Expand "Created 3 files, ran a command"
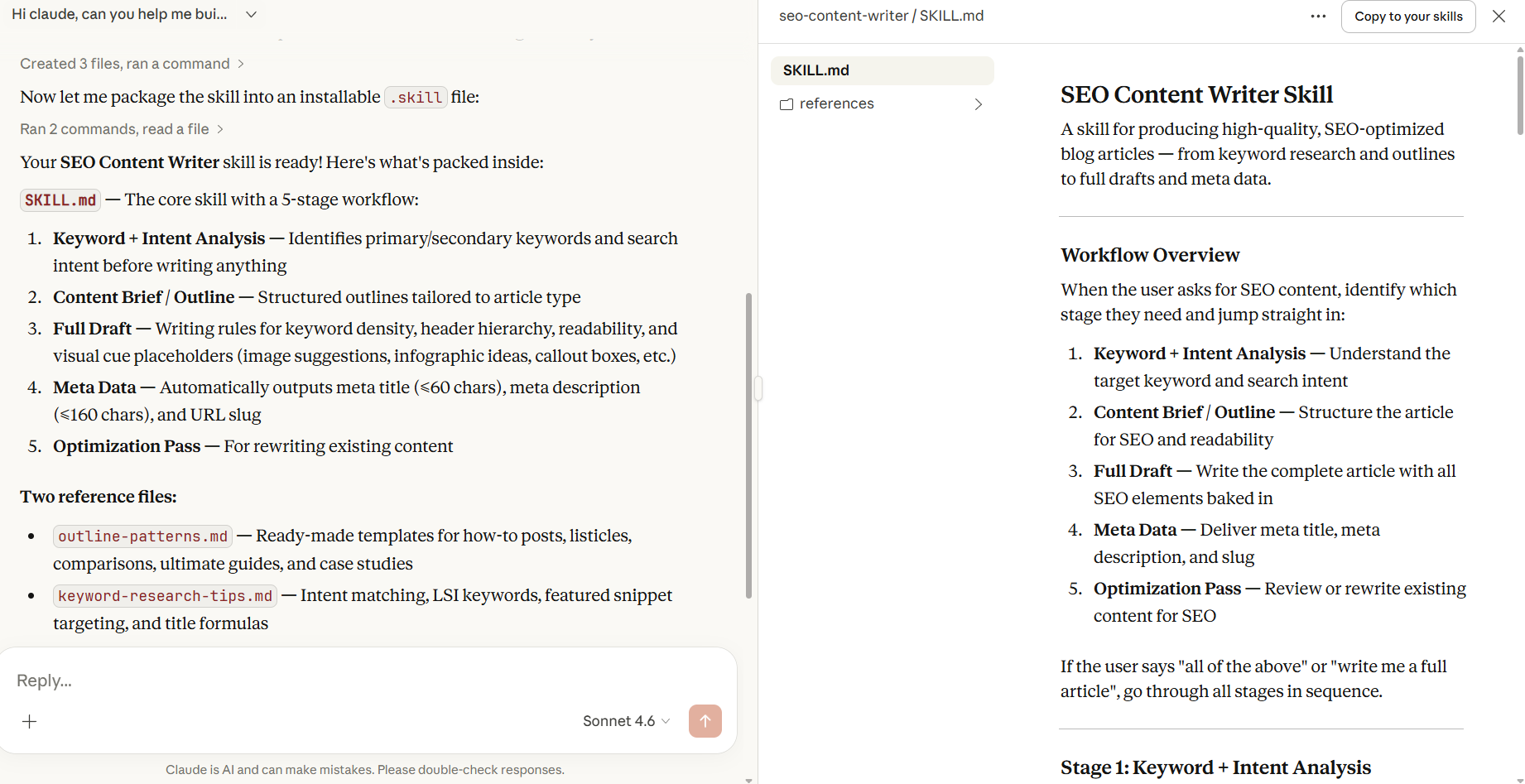The height and width of the screenshot is (784, 1525). pos(132,64)
